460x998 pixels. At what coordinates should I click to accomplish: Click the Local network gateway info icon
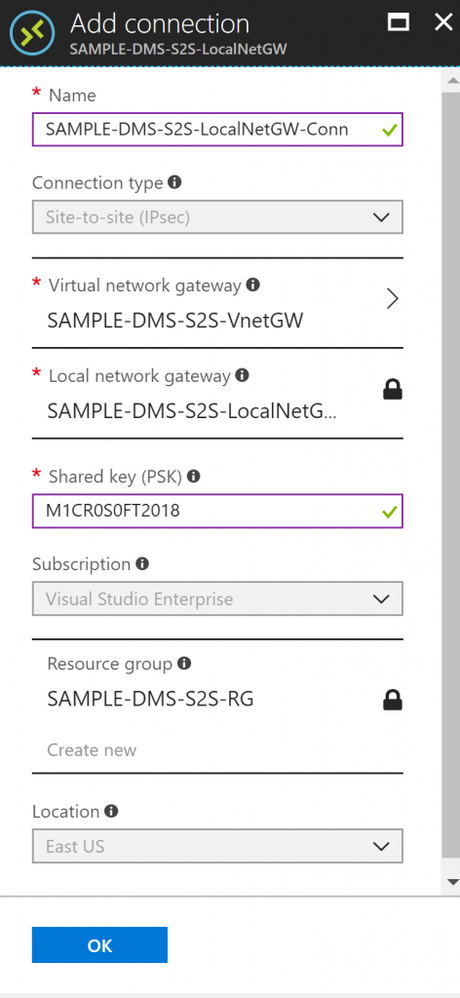(x=242, y=375)
